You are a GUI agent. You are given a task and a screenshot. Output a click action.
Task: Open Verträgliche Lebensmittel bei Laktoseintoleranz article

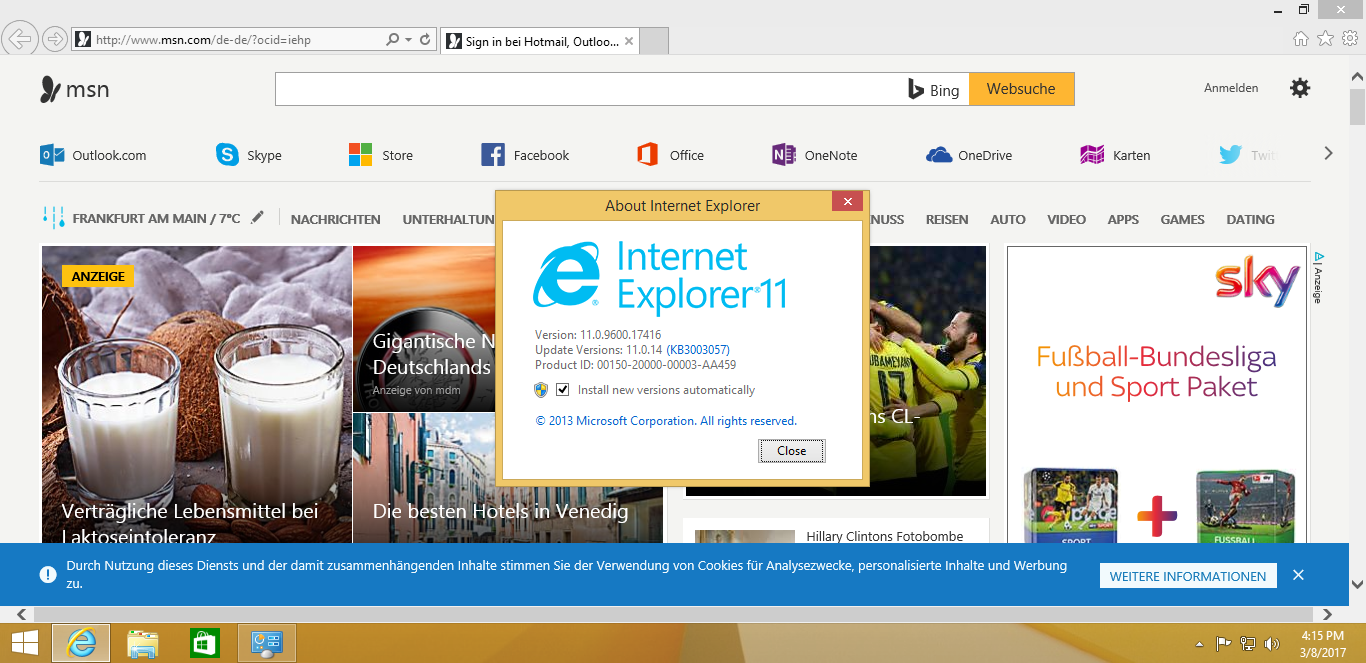pos(196,395)
